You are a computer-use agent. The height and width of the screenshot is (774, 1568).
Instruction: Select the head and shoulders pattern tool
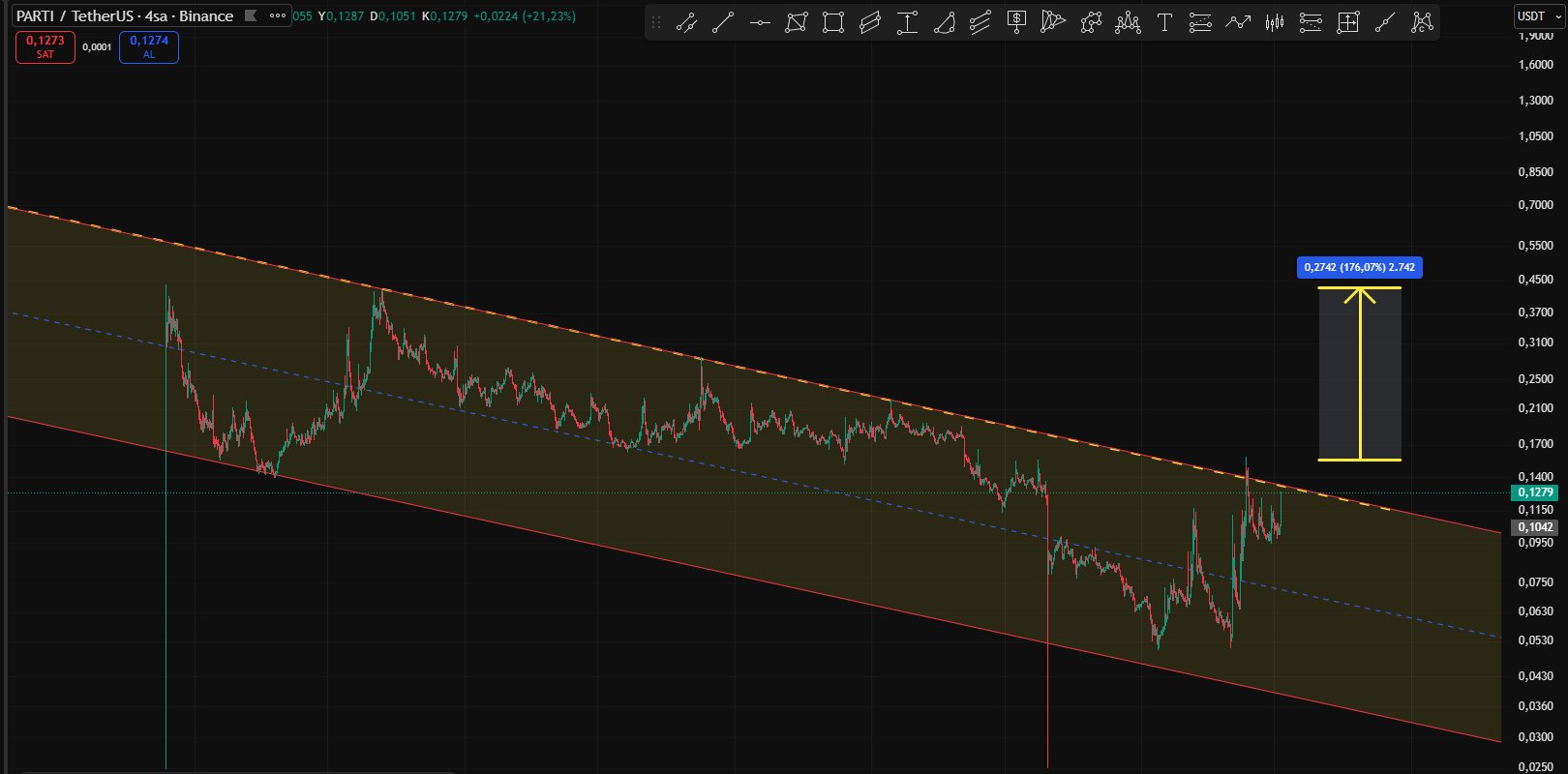(1128, 22)
